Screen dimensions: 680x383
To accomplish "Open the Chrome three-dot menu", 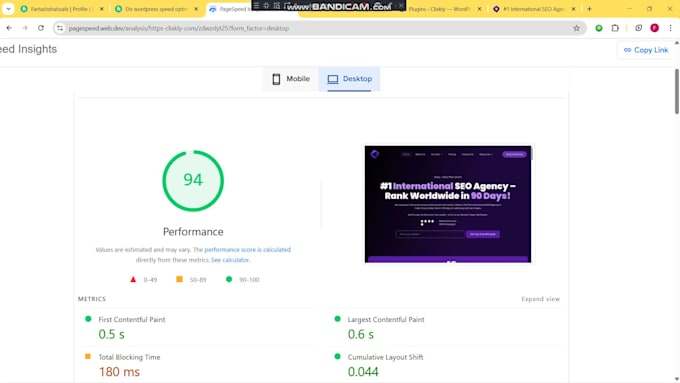I will tap(670, 28).
